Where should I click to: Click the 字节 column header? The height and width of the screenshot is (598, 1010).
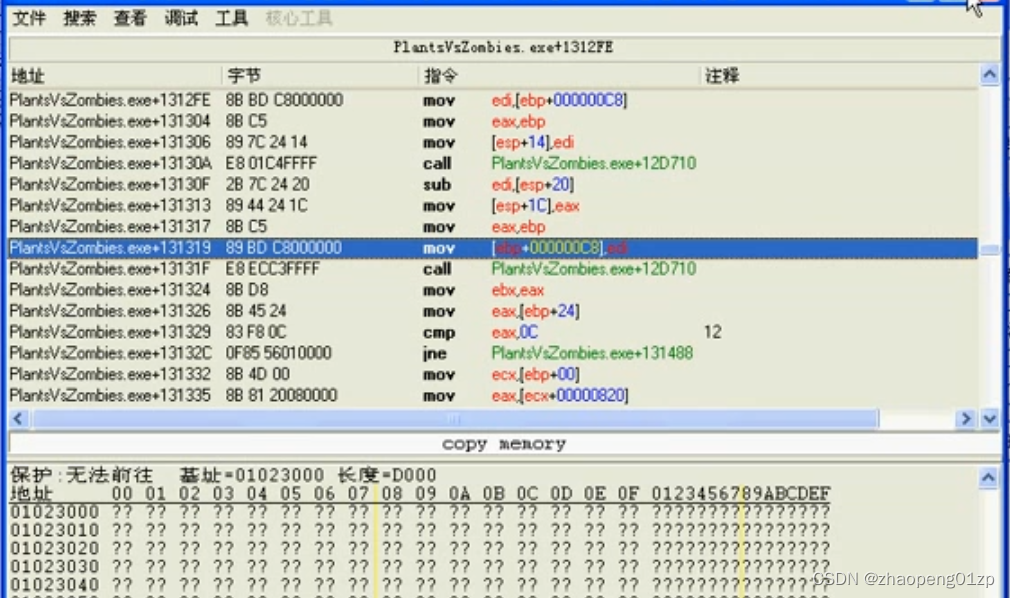pos(320,75)
